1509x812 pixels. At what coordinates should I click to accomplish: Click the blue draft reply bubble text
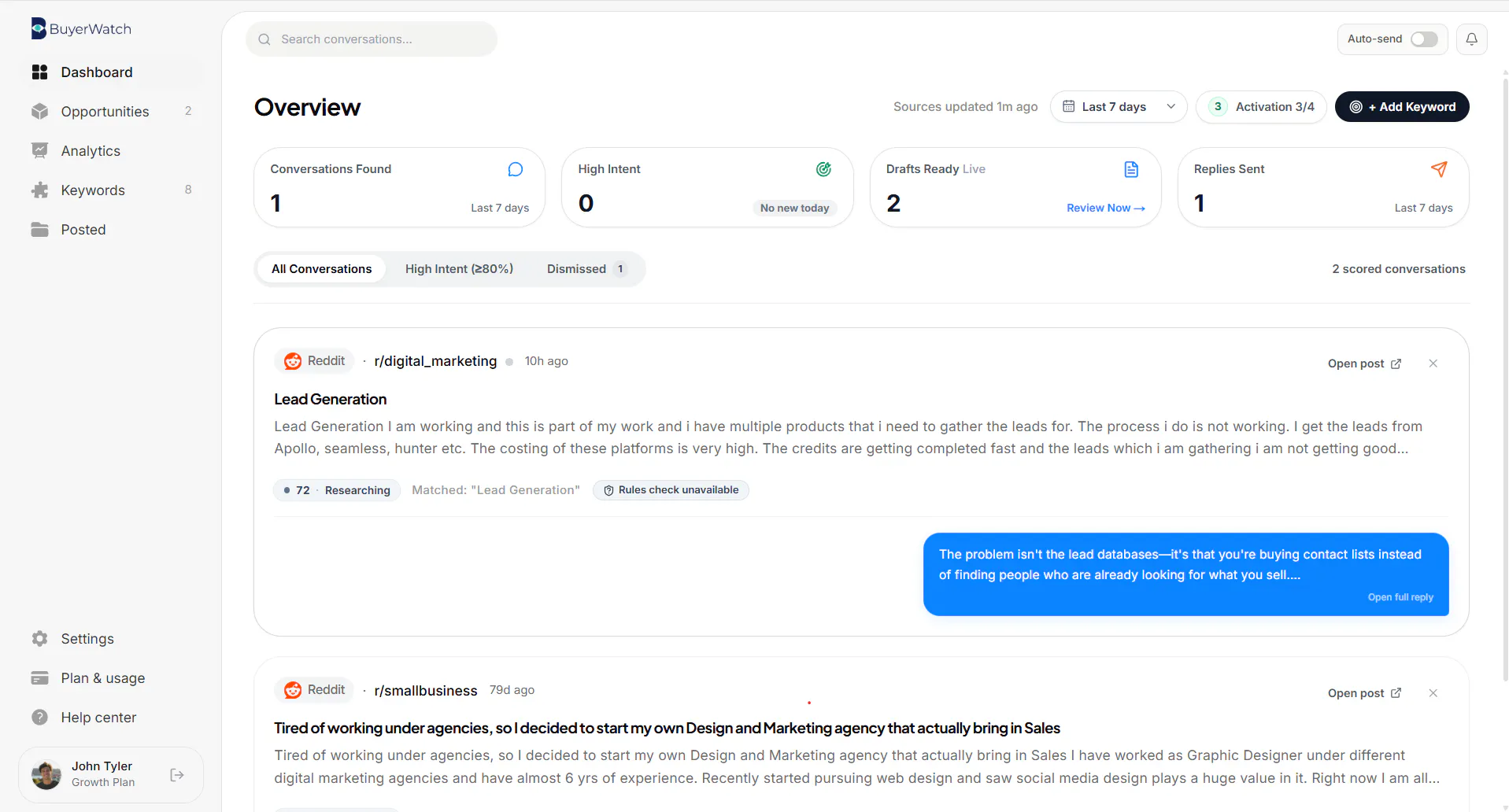pyautogui.click(x=1180, y=565)
